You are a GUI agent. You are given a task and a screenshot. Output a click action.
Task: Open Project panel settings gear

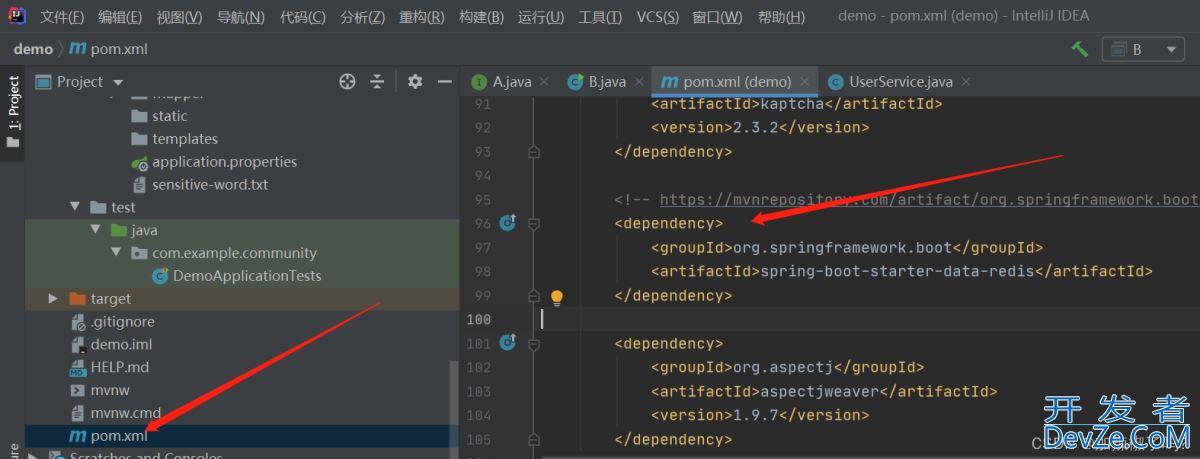[x=416, y=82]
